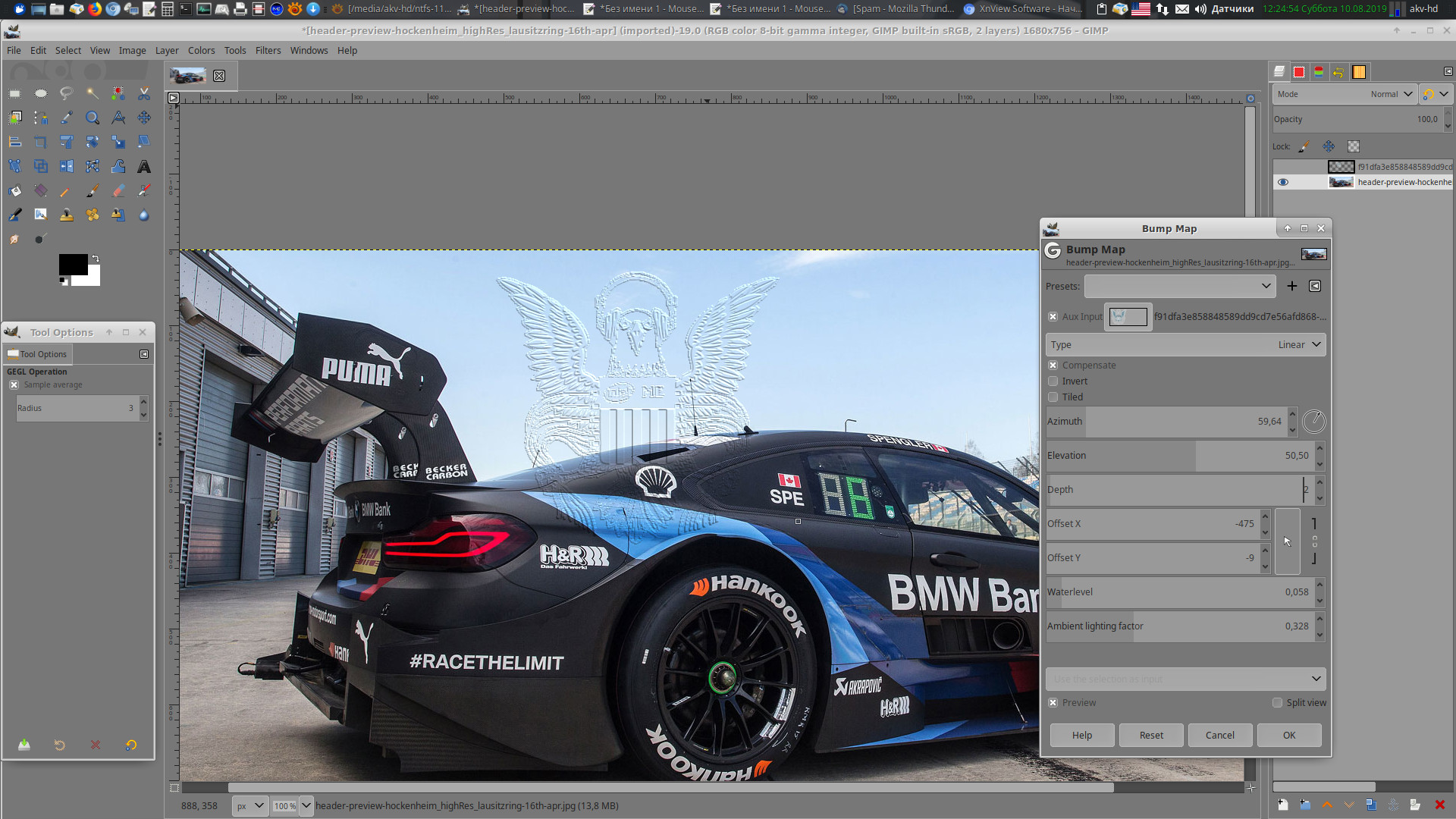Save preset with plus icon
The image size is (1456, 819).
[1292, 286]
